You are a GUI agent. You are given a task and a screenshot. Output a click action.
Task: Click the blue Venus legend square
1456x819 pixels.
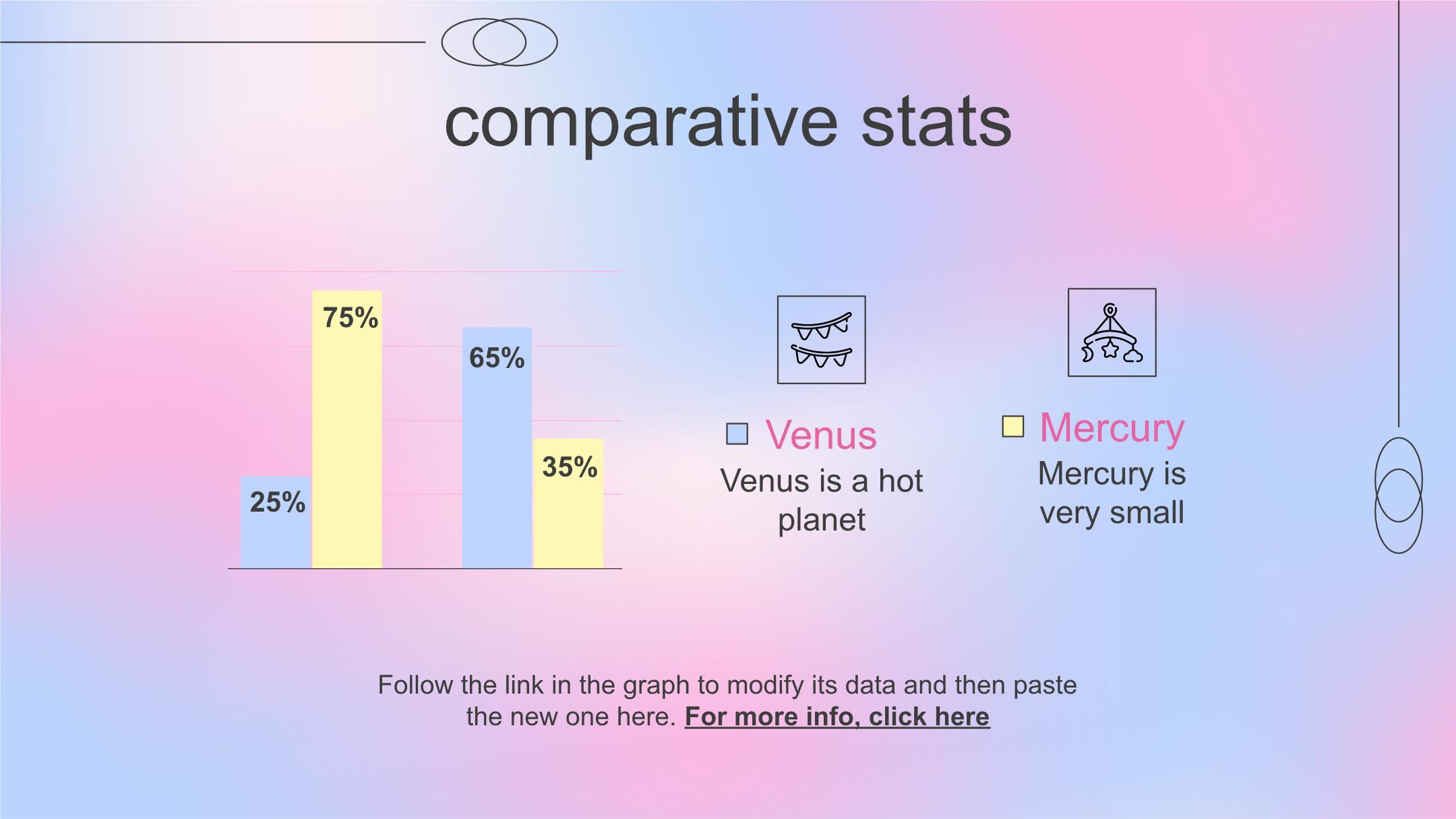tap(737, 433)
